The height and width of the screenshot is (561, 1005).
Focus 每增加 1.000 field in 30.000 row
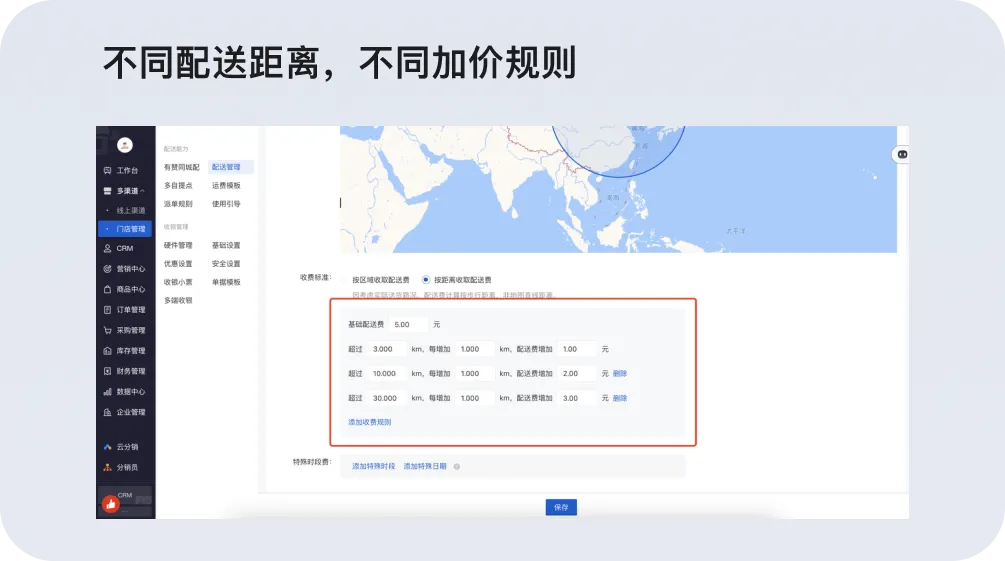[475, 398]
